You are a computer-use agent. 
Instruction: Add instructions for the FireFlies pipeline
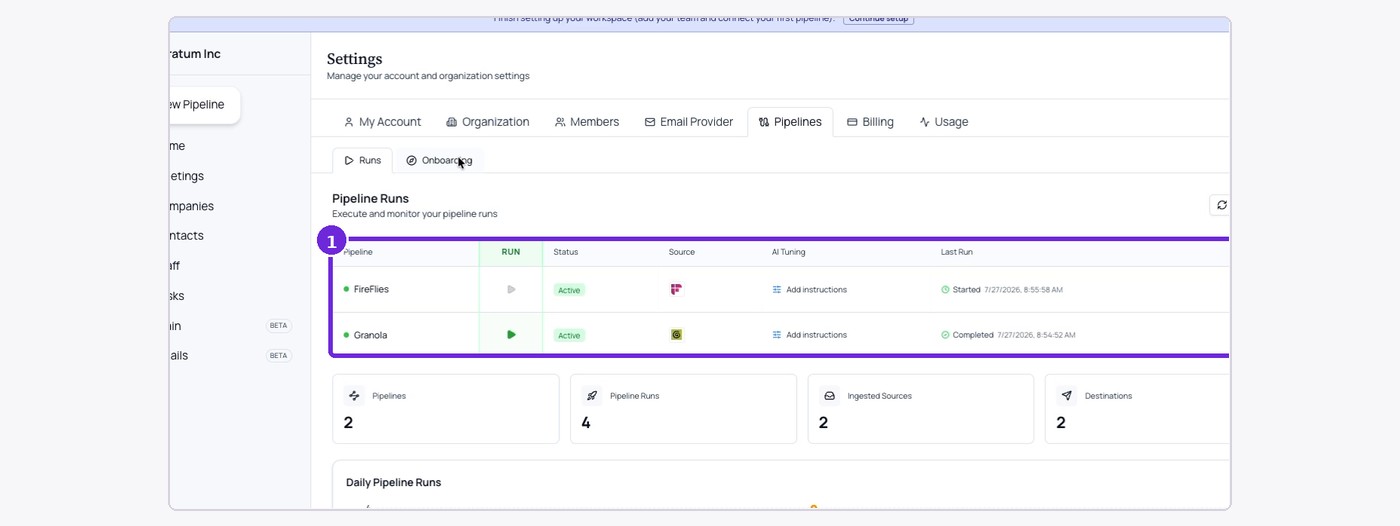tap(810, 290)
